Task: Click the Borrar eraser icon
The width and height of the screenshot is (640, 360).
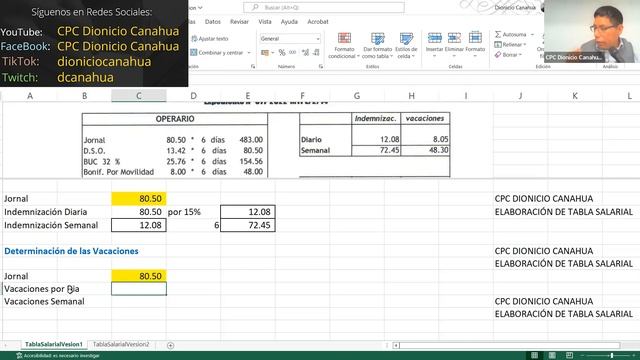Action: (498, 55)
